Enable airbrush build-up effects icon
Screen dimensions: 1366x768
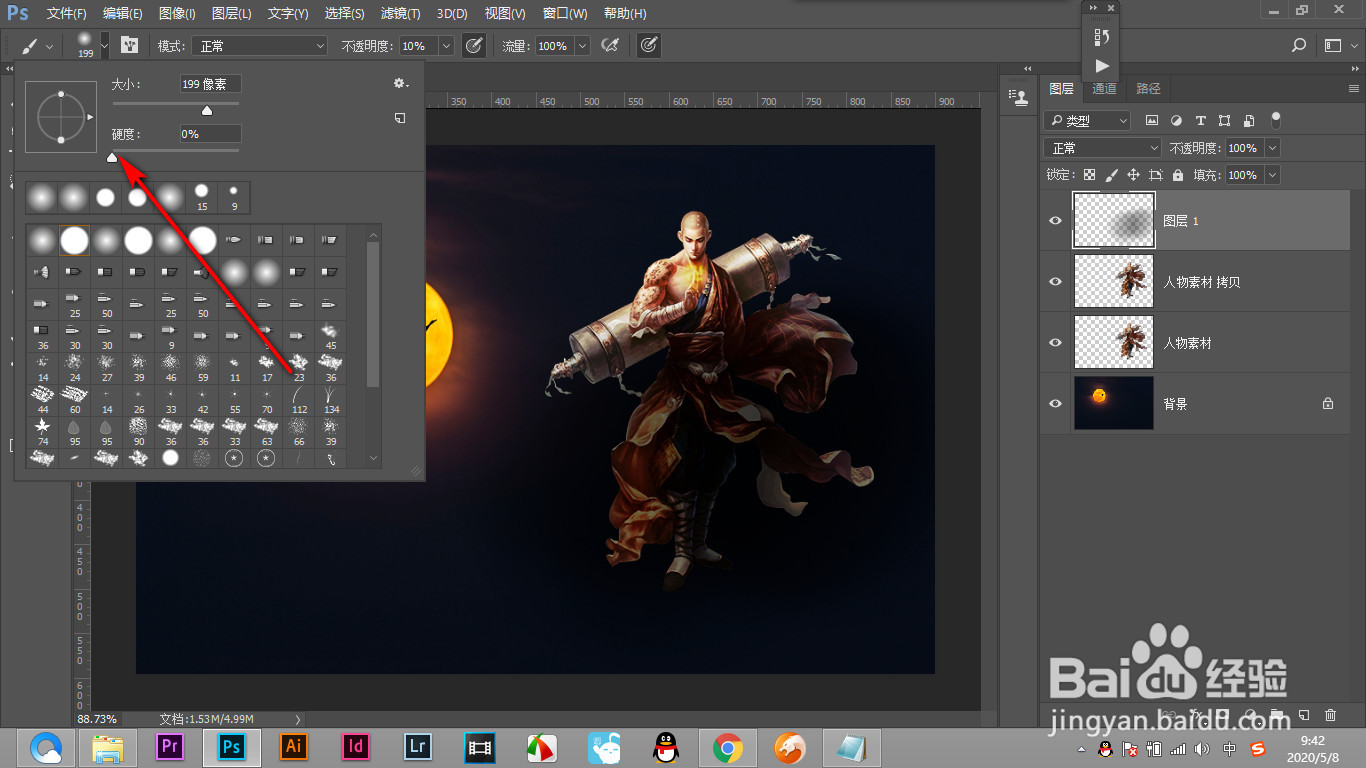[x=609, y=46]
